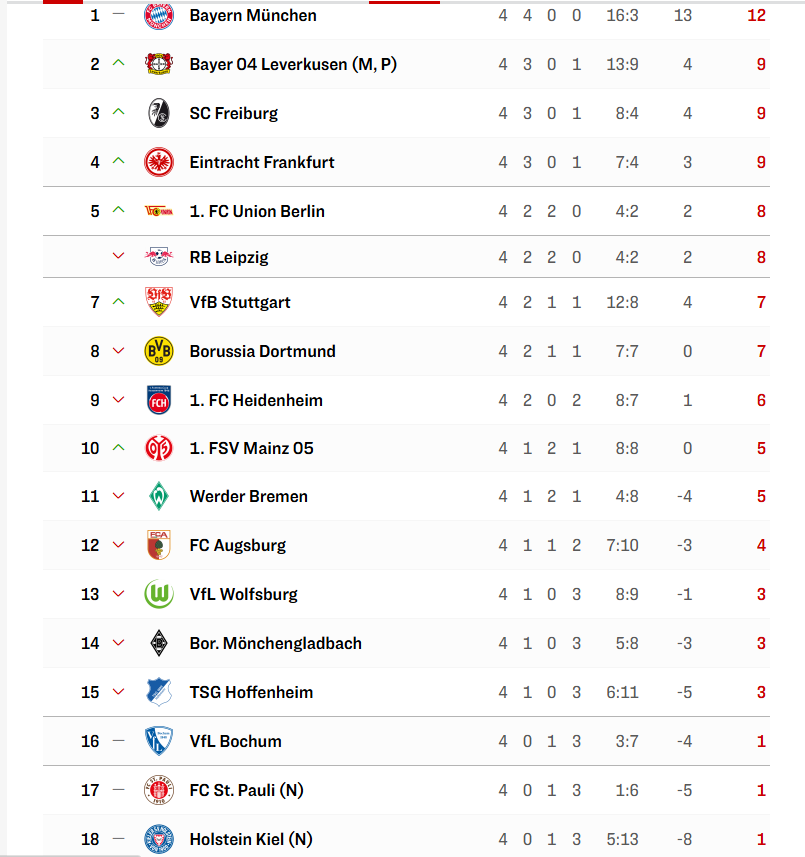Click the FC Augsburg team name
Viewport: 805px width, 857px height.
(238, 545)
